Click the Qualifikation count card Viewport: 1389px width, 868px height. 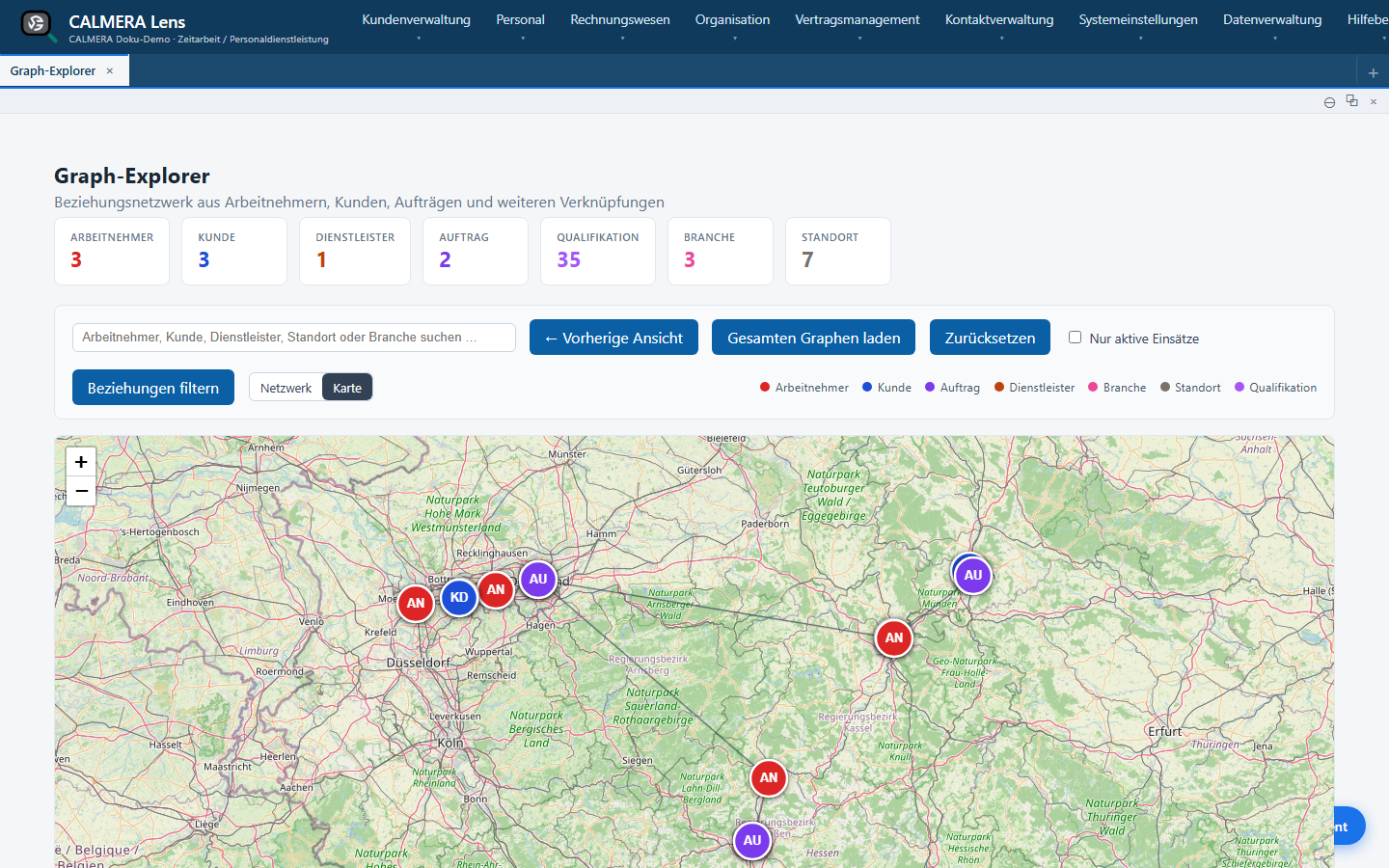coord(598,251)
